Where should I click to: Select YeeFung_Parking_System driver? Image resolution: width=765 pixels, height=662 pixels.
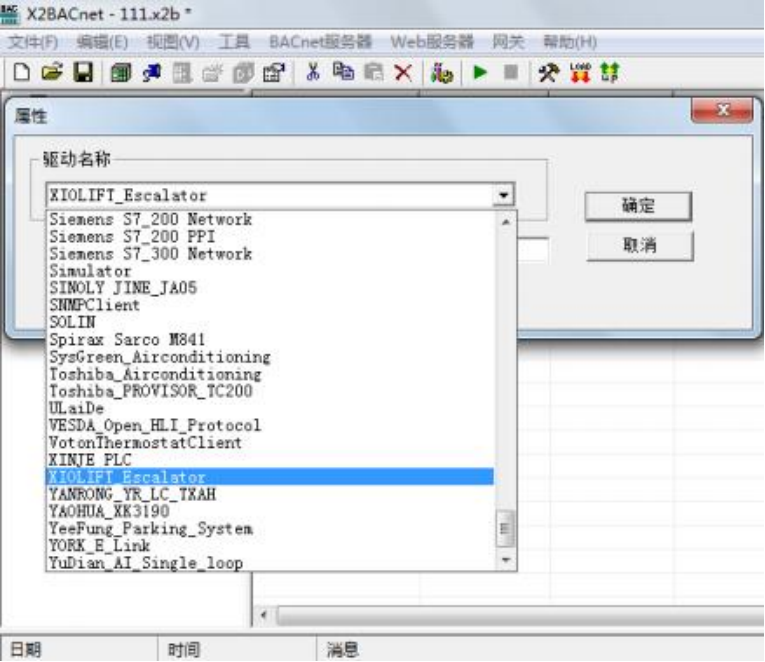[x=270, y=528]
